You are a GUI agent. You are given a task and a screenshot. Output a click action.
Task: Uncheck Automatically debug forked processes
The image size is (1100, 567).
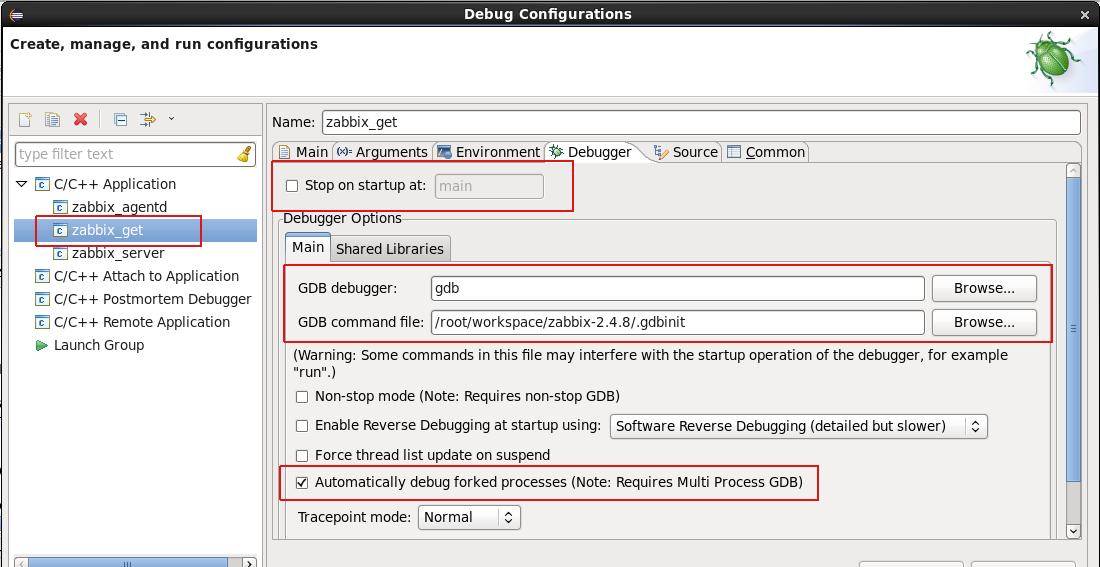click(302, 482)
